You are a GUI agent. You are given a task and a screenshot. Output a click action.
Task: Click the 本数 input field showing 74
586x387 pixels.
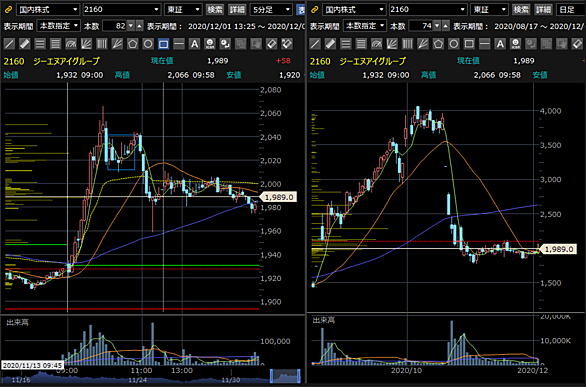pyautogui.click(x=421, y=26)
